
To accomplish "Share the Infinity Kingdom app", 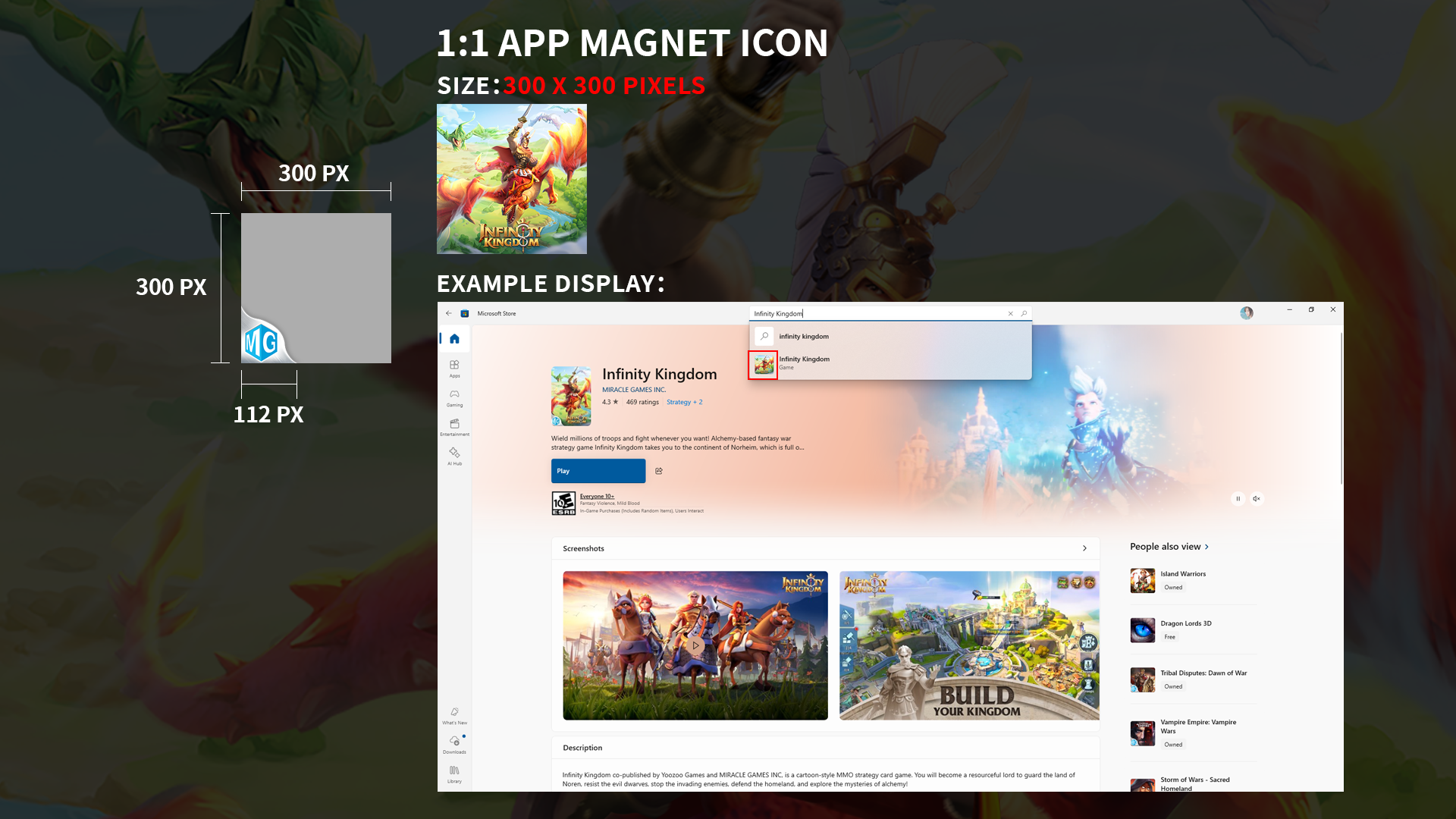I will pyautogui.click(x=659, y=471).
